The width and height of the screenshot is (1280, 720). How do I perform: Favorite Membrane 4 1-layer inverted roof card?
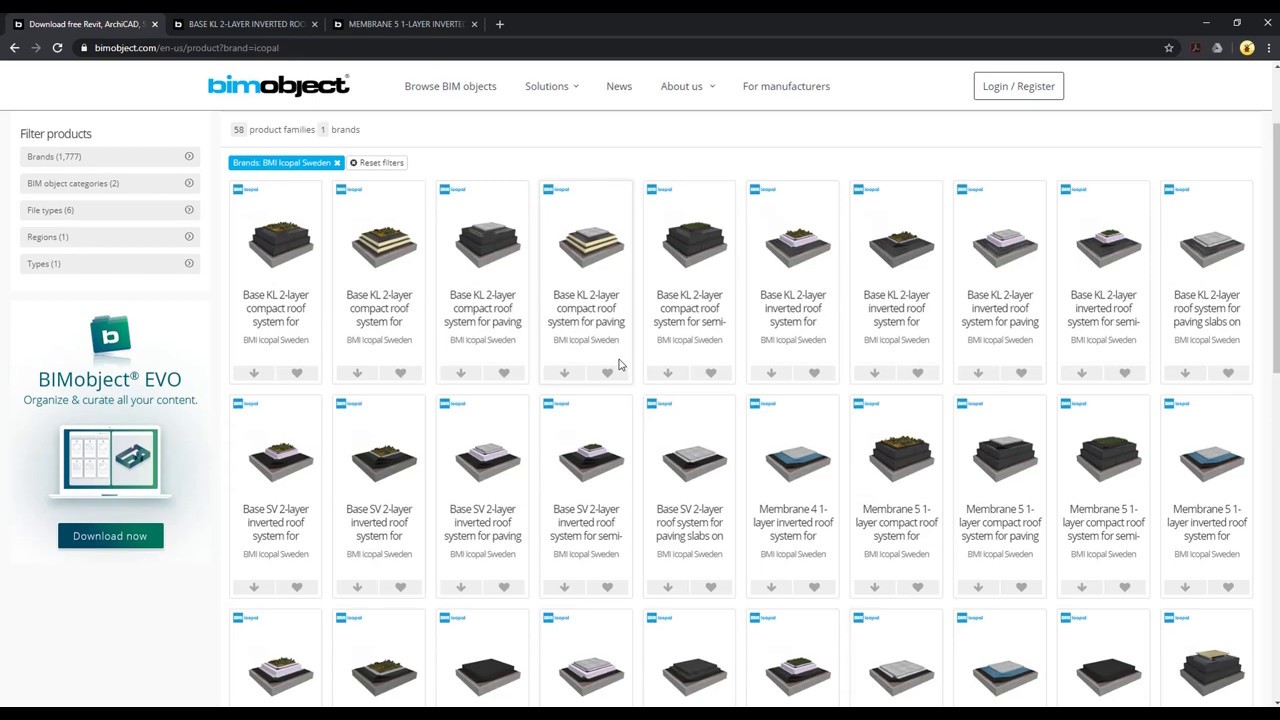[x=814, y=587]
